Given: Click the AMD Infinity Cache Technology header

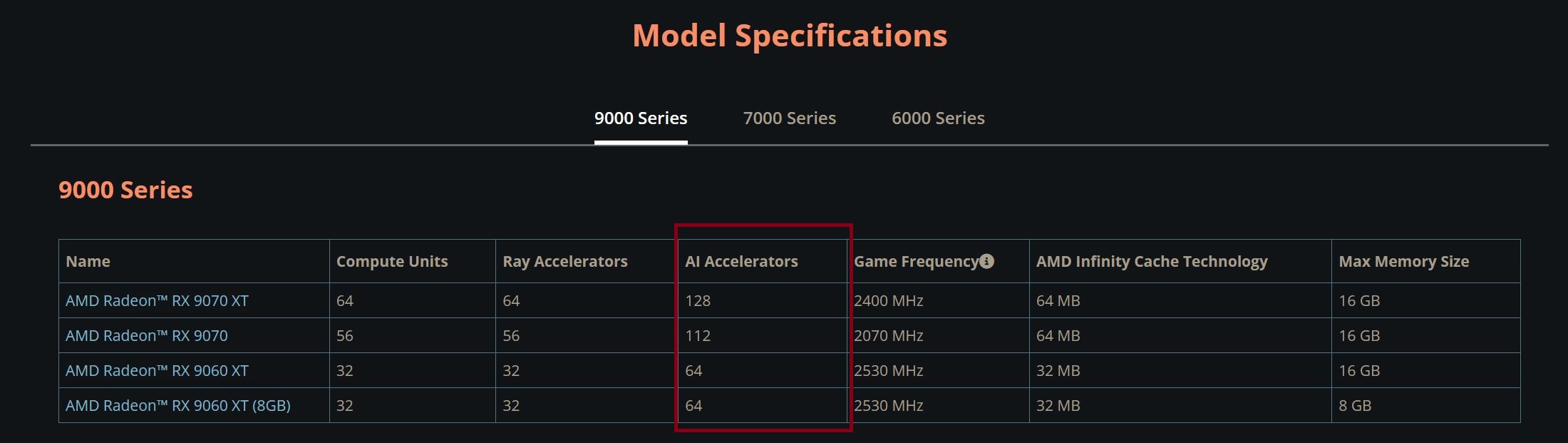Looking at the screenshot, I should point(1152,262).
